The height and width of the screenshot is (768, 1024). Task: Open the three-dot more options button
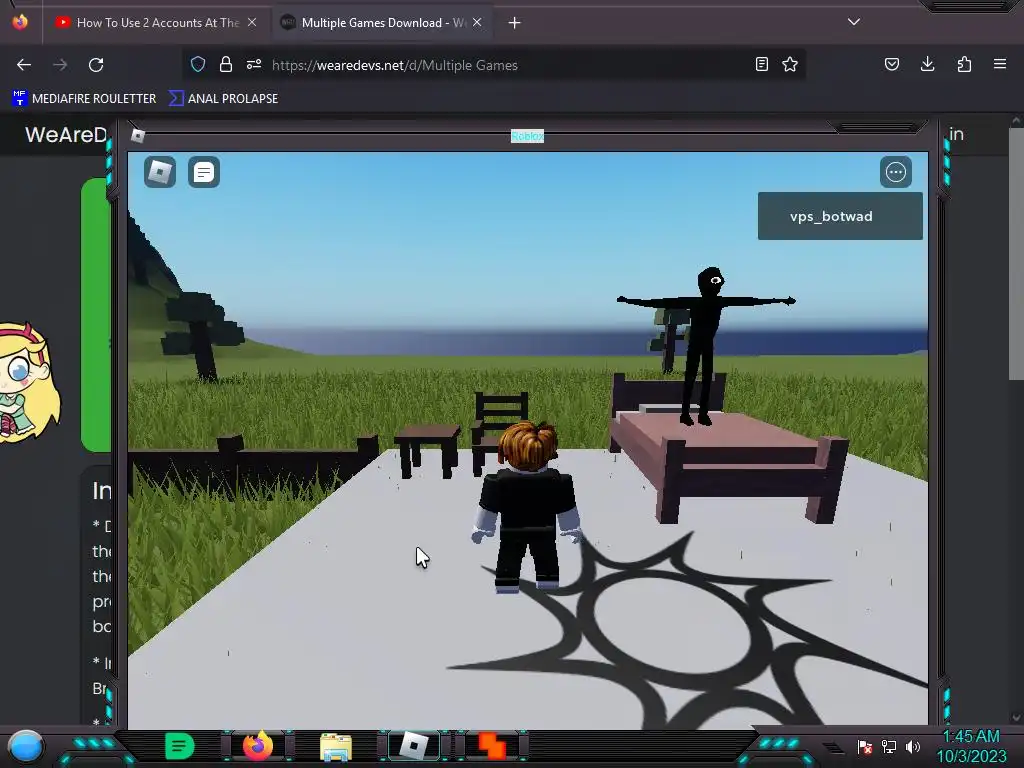pos(895,172)
